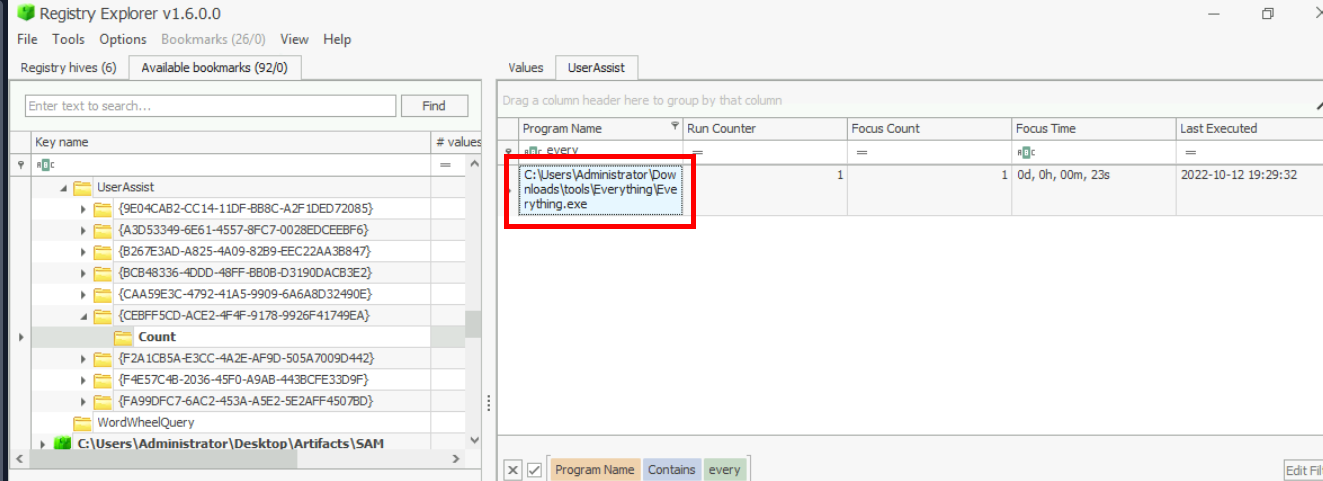Image resolution: width=1323 pixels, height=481 pixels.
Task: Select the UserAssist folder icon
Action: (82, 187)
